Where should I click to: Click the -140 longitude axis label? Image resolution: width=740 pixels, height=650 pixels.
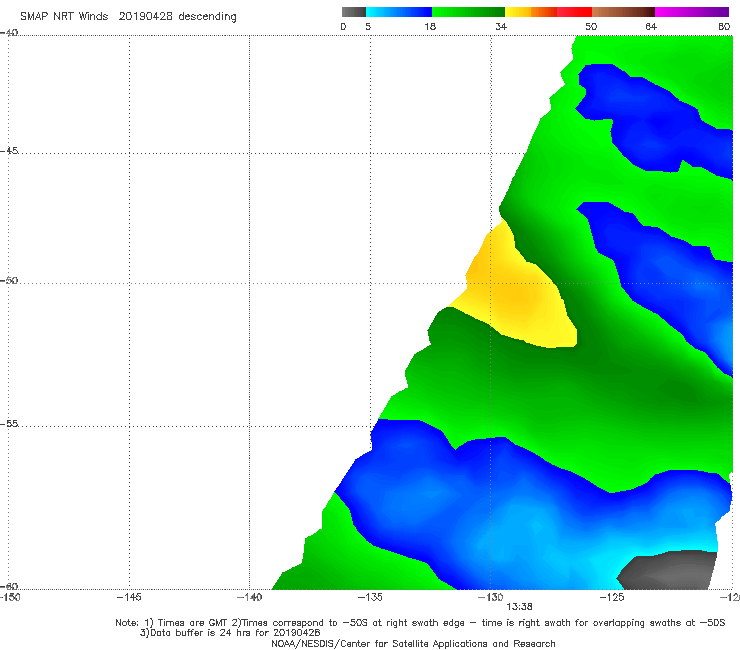tap(249, 598)
